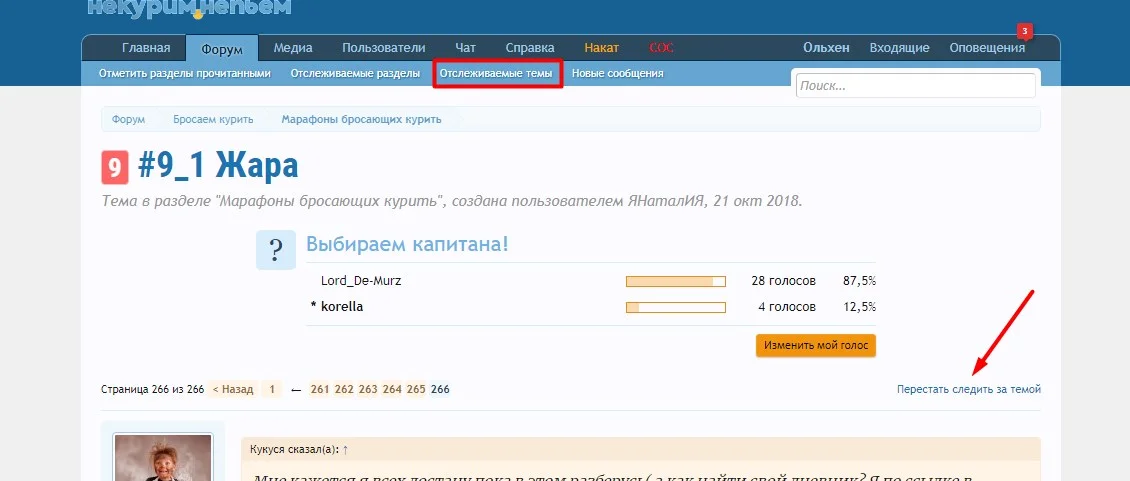Click the Бросаем курить breadcrumb
The width and height of the screenshot is (1130, 481).
coord(213,120)
